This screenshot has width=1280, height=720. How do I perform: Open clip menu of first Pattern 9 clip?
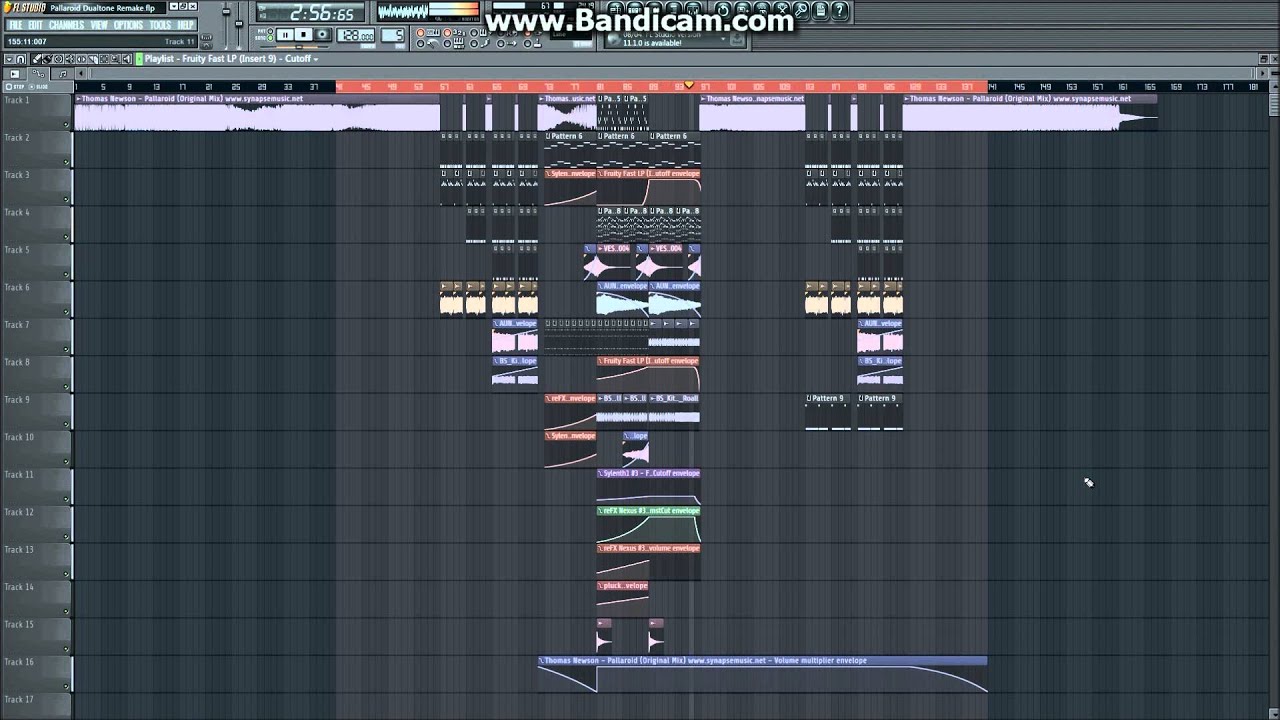809,398
